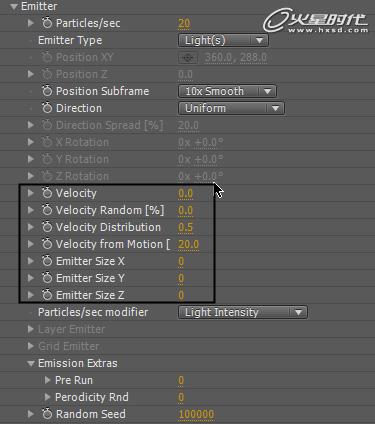
Task: Click the Emitter Size X stopwatch
Action: pos(47,261)
